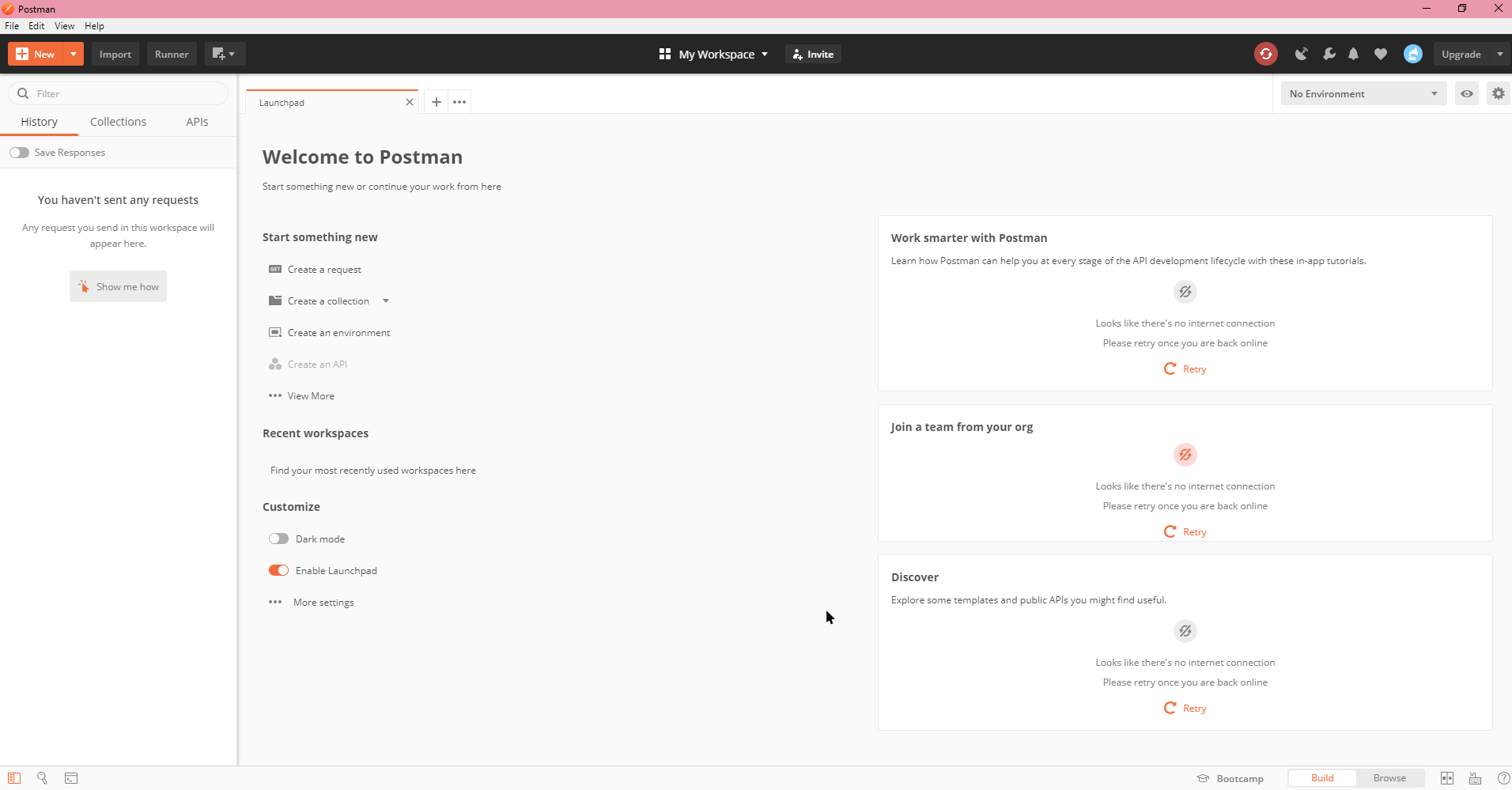
Task: Click Retry under Work smarter with Postman
Action: pos(1184,369)
